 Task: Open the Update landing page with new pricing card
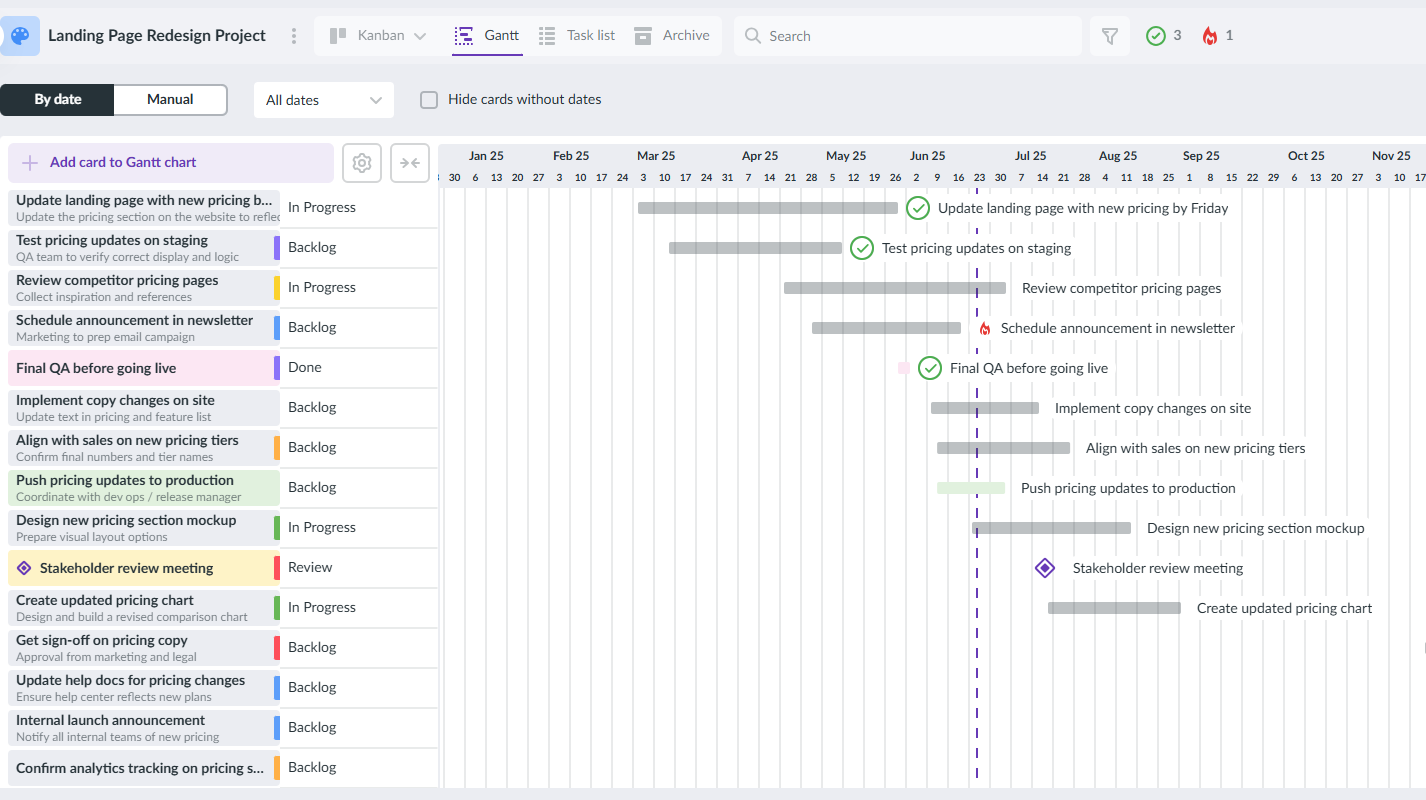[x=144, y=208]
